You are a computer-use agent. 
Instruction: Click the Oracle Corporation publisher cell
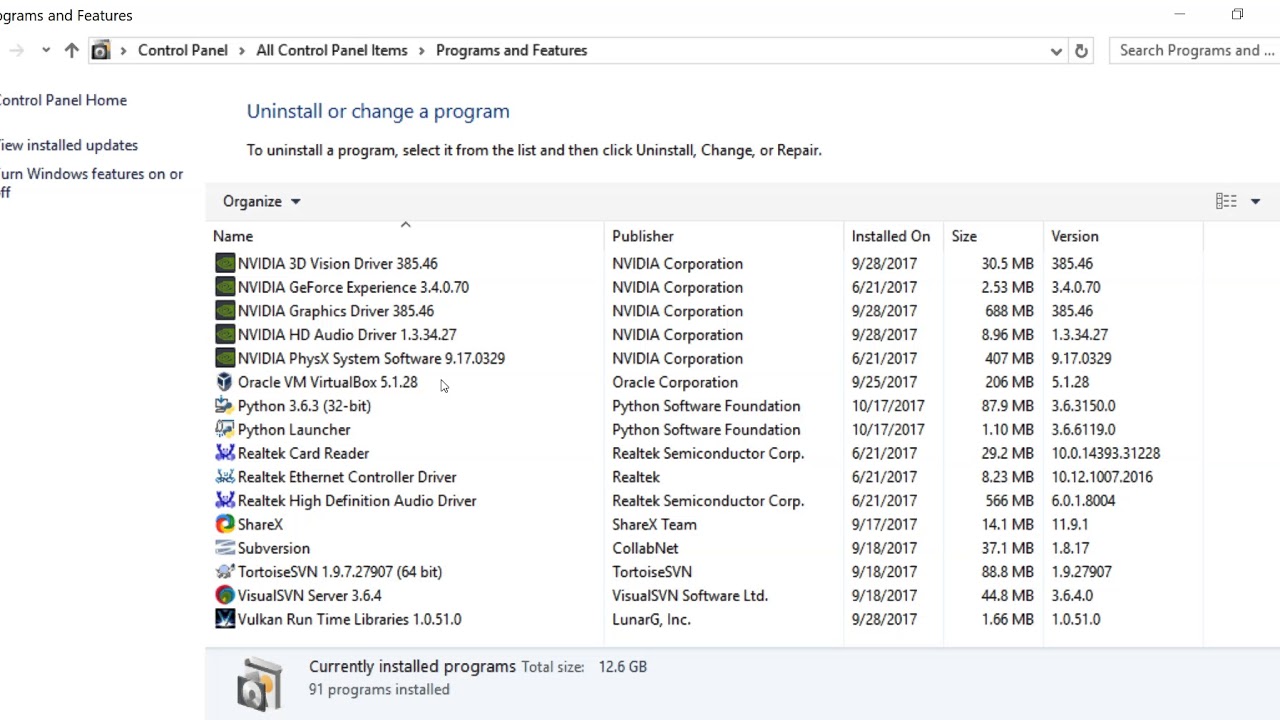point(675,382)
